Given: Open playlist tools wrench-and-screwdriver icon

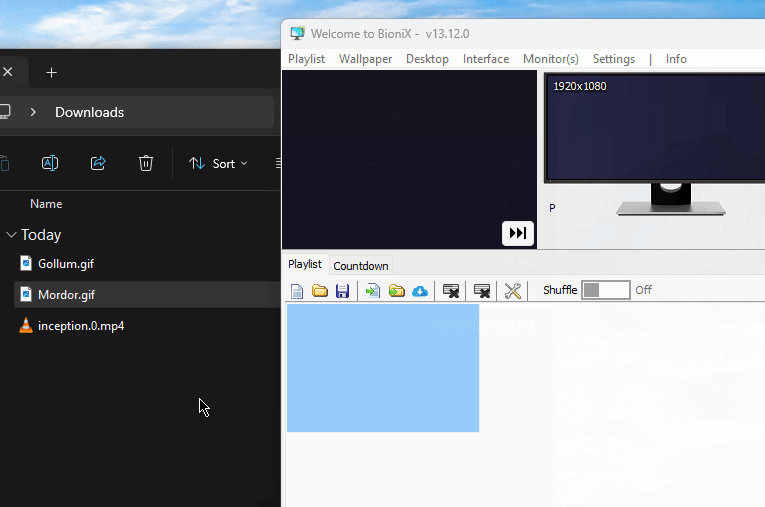Looking at the screenshot, I should click(513, 291).
